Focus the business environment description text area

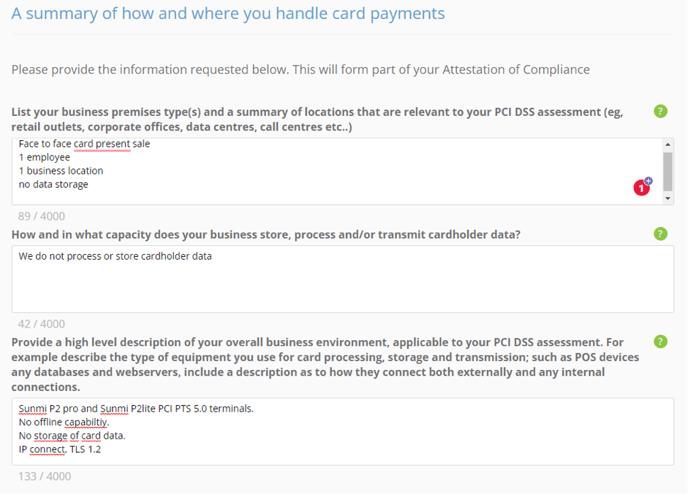pyautogui.click(x=343, y=432)
